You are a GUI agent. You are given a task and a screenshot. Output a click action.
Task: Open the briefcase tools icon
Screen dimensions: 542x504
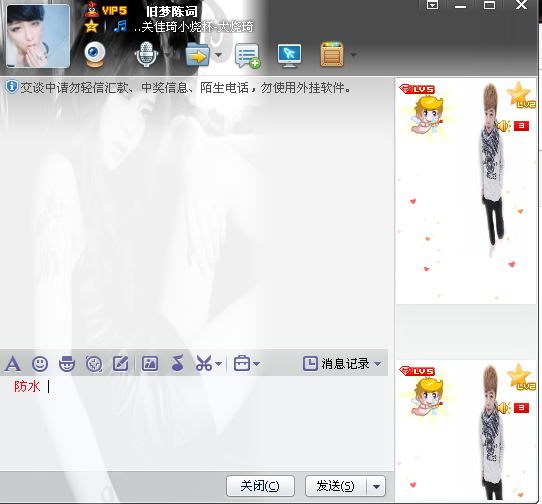point(242,363)
